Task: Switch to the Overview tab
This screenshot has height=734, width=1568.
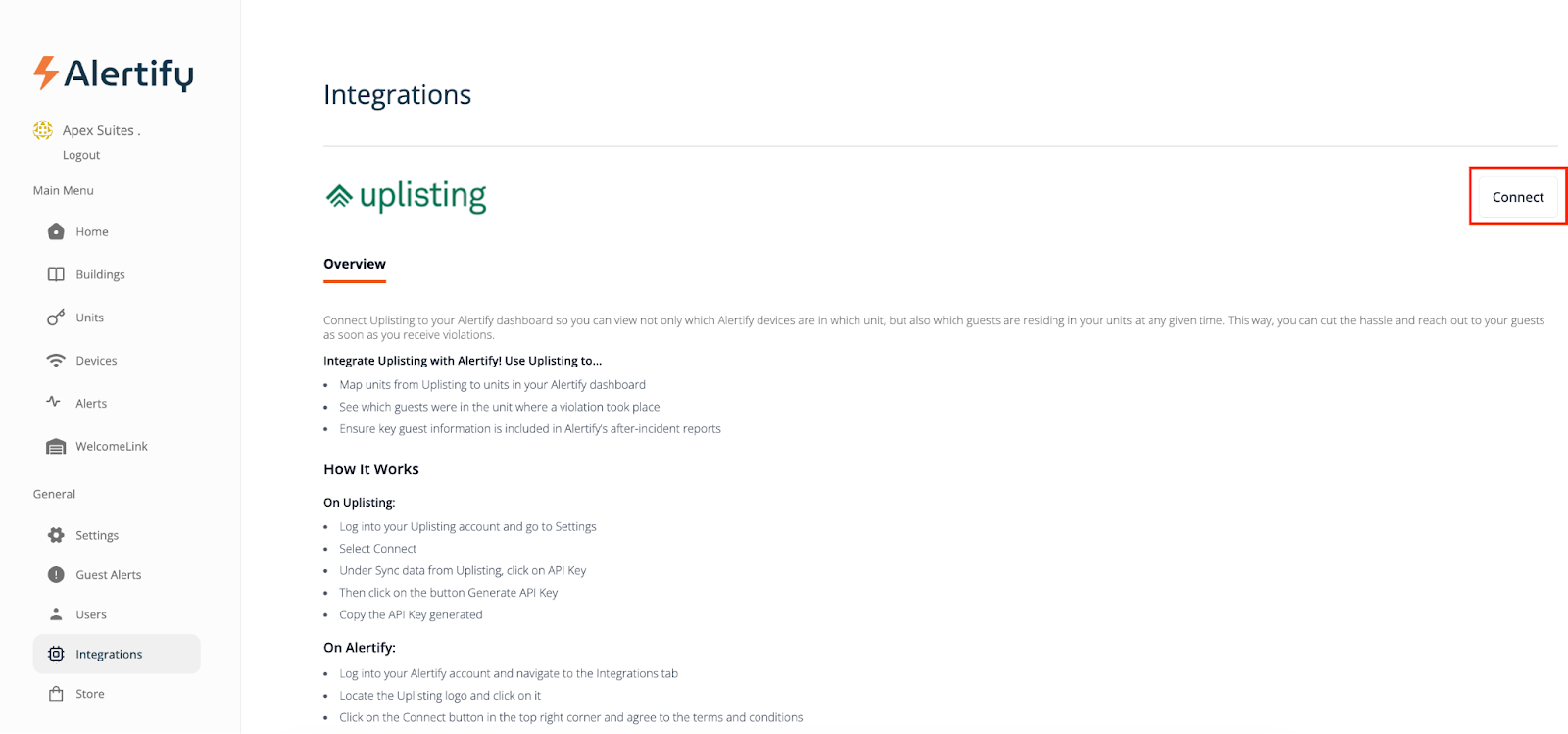Action: pos(355,264)
